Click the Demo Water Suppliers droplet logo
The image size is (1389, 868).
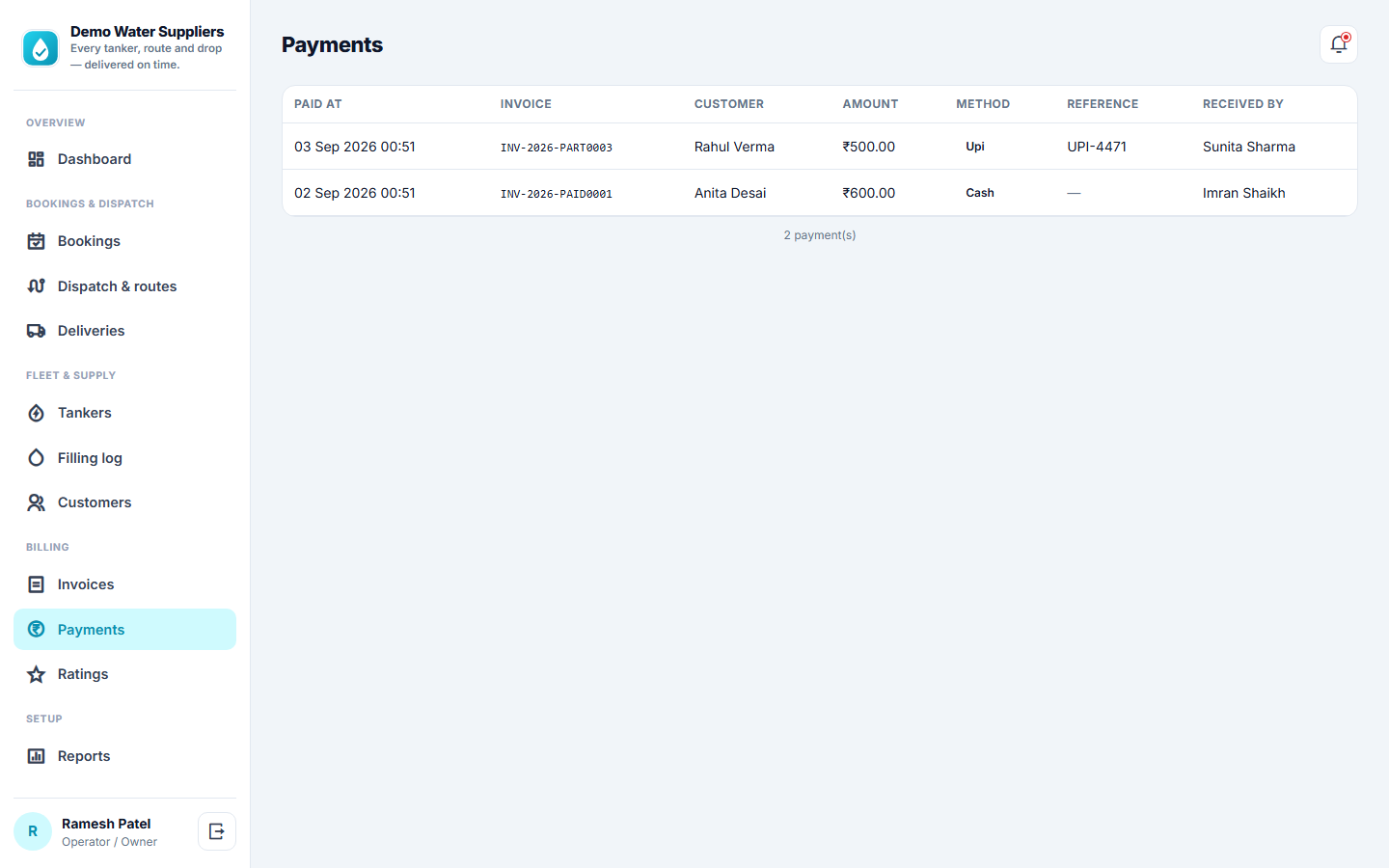click(x=41, y=48)
